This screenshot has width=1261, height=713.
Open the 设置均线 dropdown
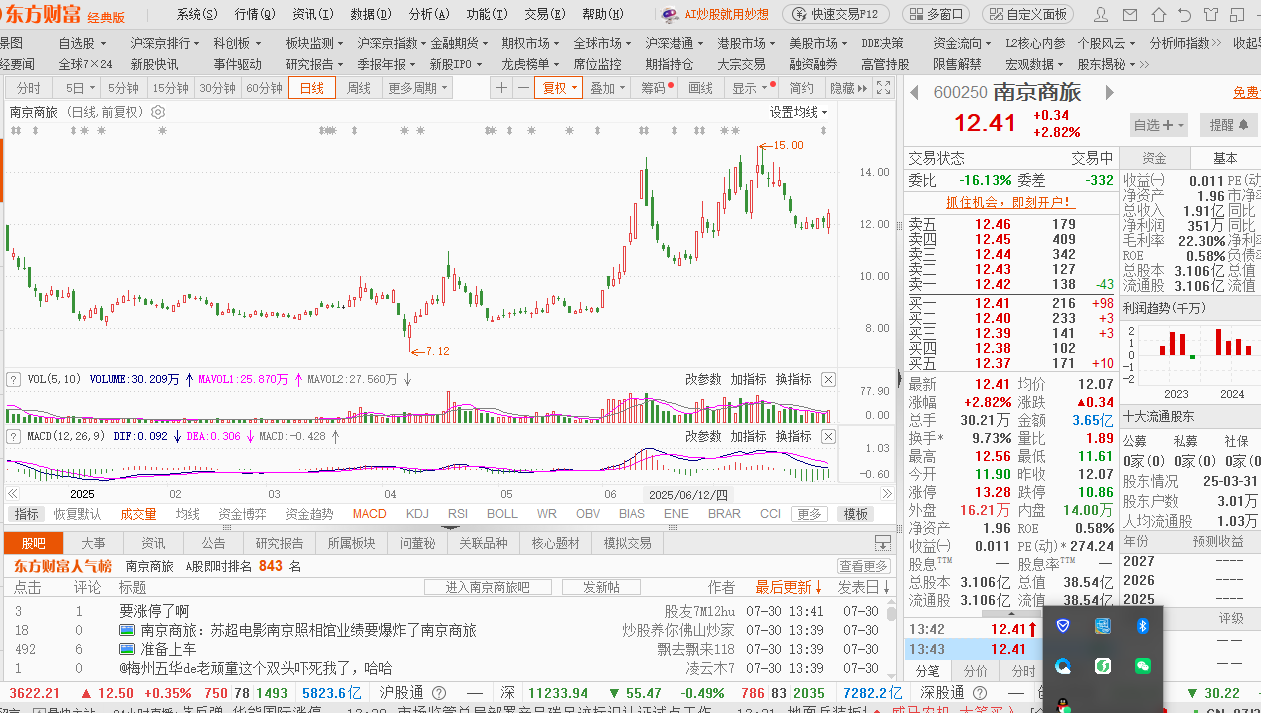coord(799,112)
